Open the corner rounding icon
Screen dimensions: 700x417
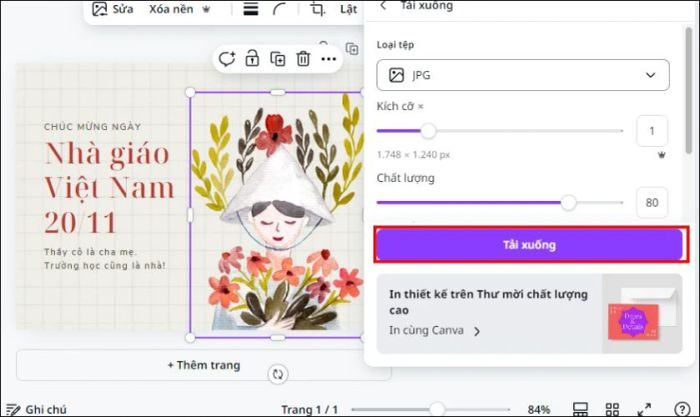click(x=279, y=9)
